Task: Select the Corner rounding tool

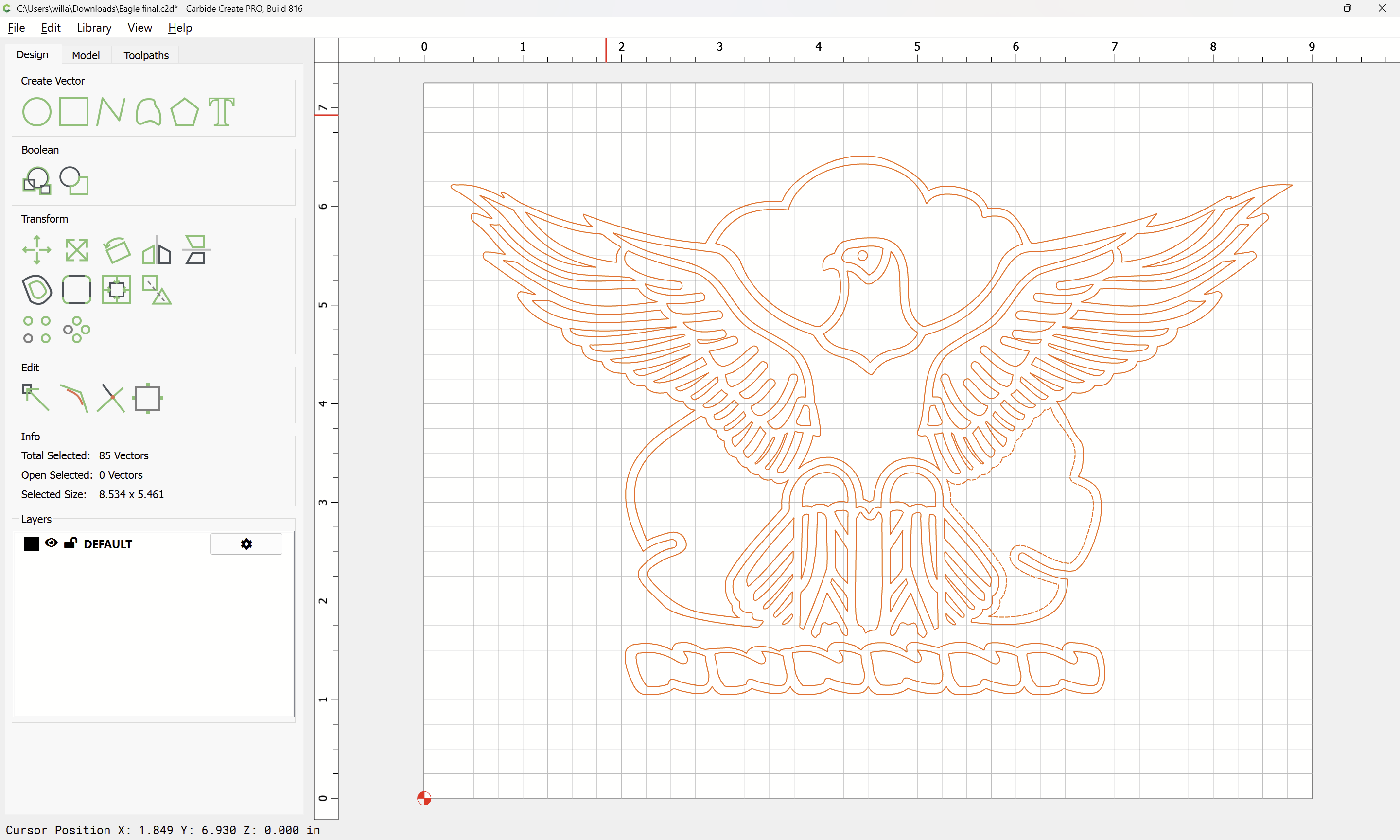Action: 76,289
